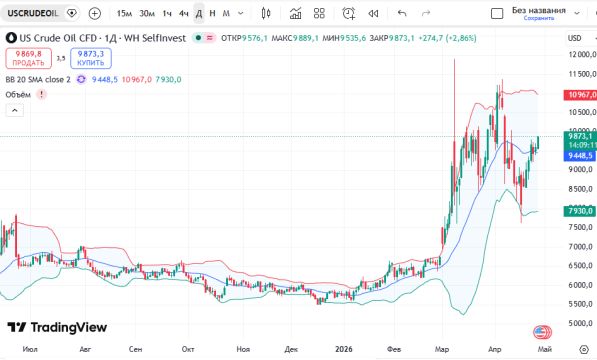Click the Объём warning exclamation icon
Screen dimensions: 597x360
(x=41, y=94)
